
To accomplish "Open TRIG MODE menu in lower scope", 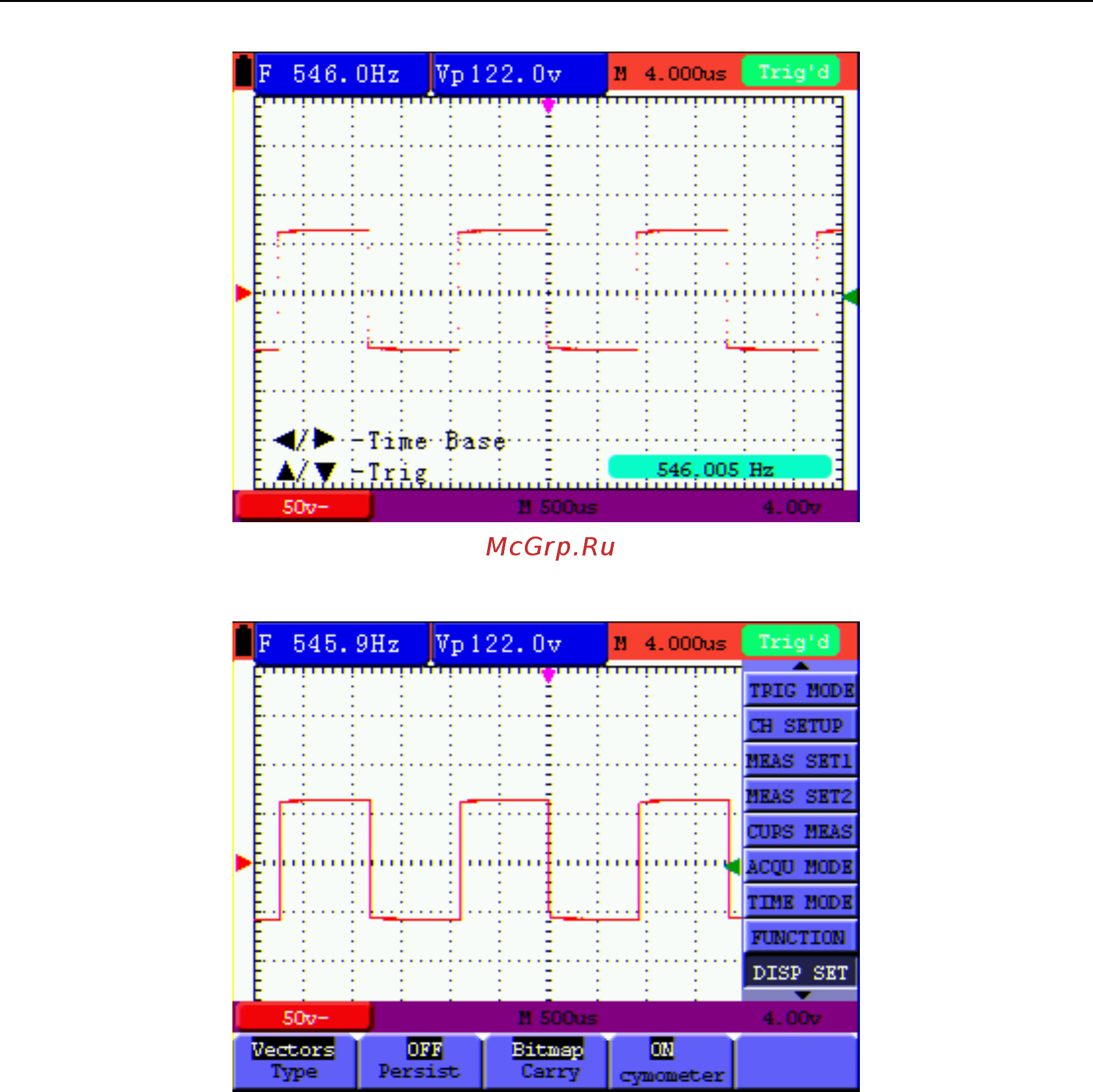I will coord(800,690).
